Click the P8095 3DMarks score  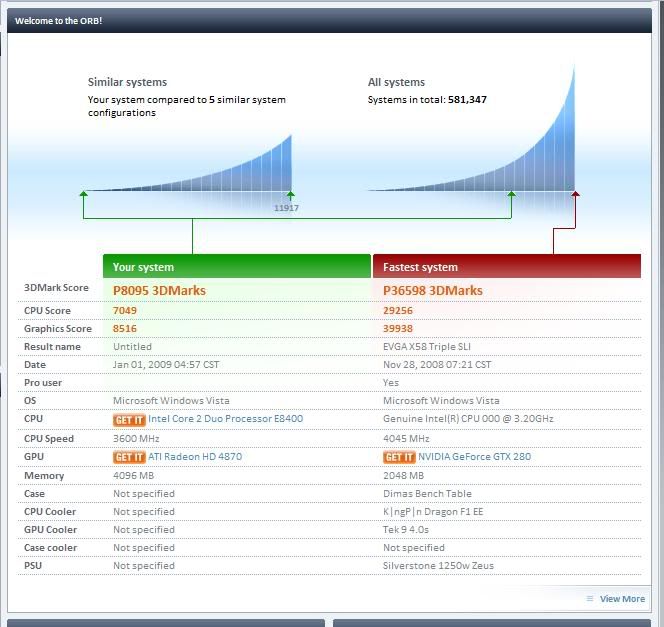[x=159, y=290]
